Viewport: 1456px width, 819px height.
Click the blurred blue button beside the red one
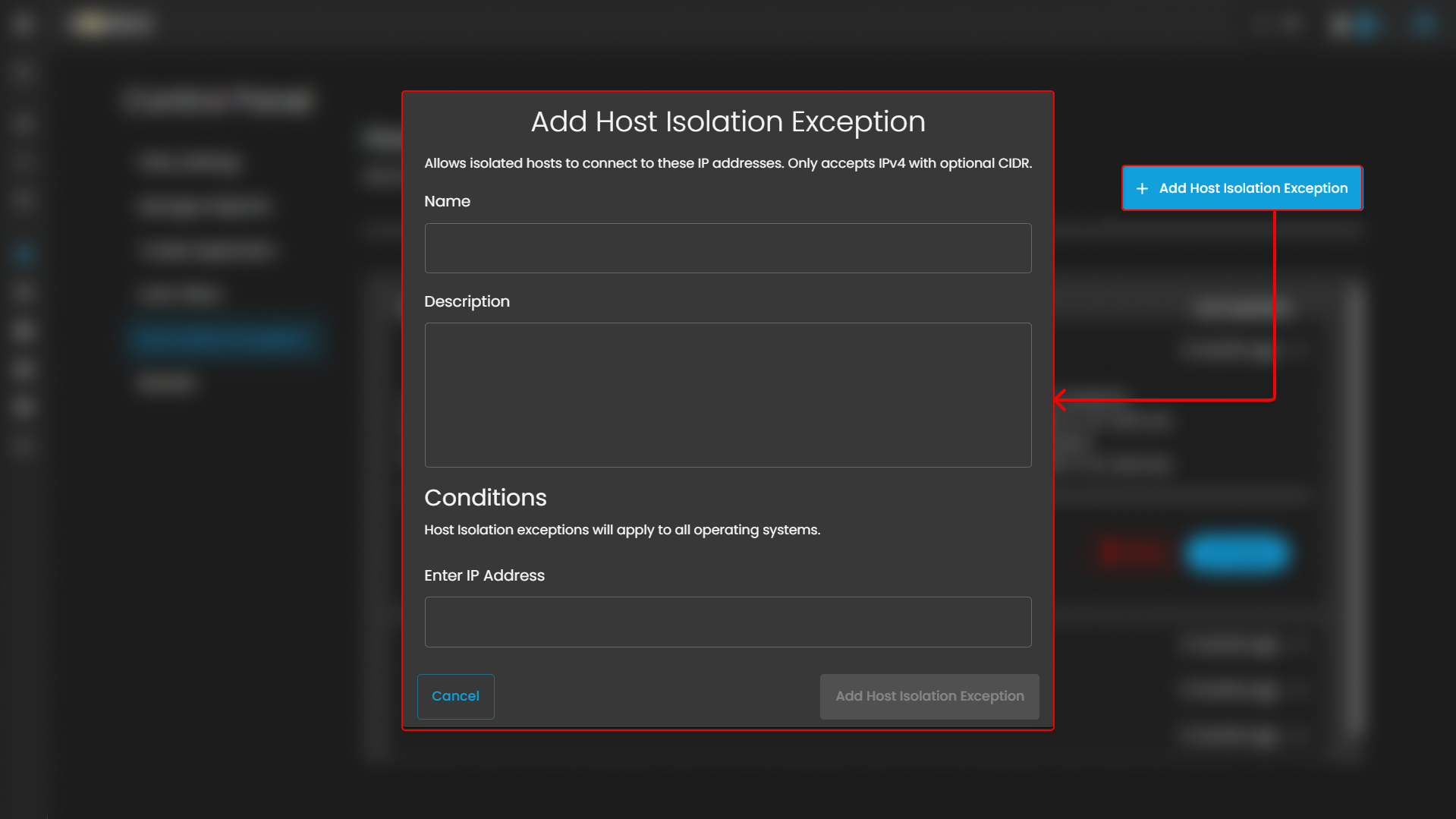click(x=1237, y=553)
